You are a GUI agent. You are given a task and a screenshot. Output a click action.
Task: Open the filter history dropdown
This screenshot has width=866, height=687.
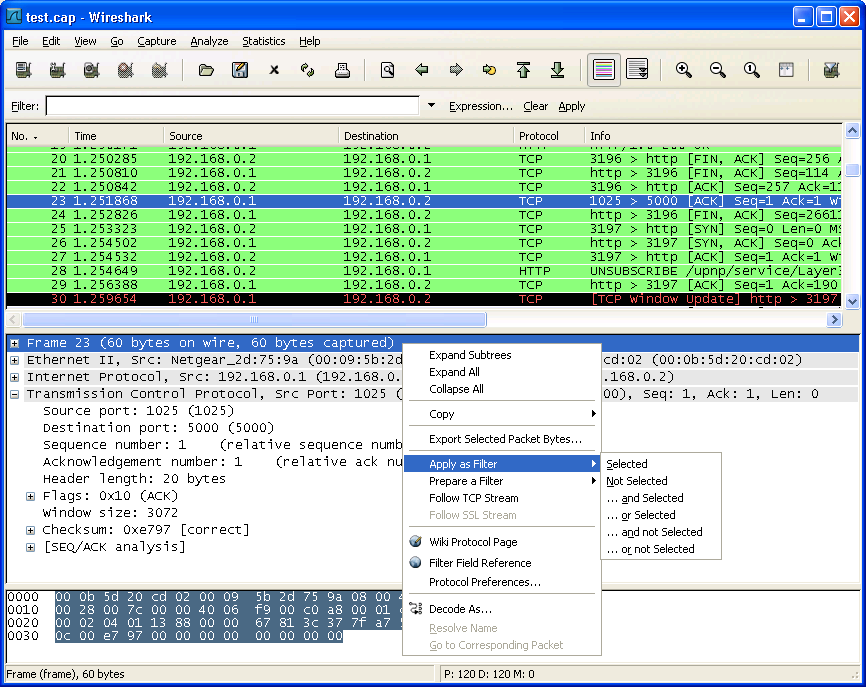click(x=430, y=105)
